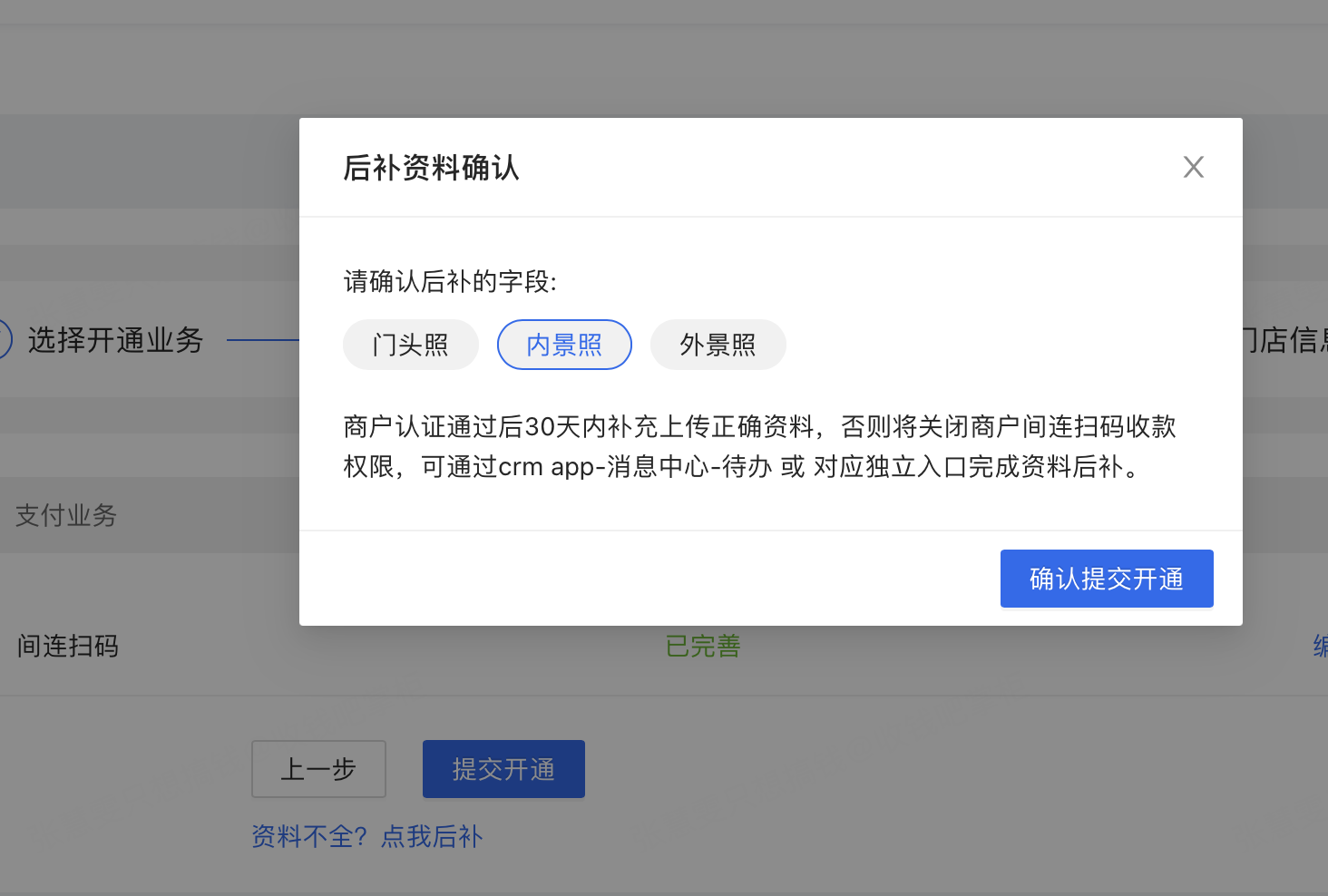This screenshot has width=1328, height=896.
Task: Select the 选择开通业务 step label
Action: pyautogui.click(x=116, y=340)
